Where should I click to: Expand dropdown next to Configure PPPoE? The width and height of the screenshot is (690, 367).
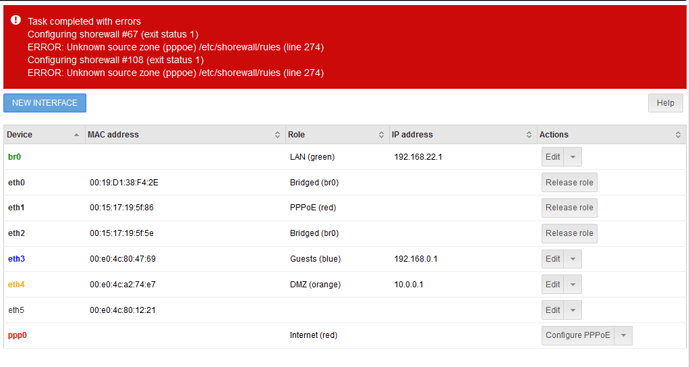tap(623, 335)
